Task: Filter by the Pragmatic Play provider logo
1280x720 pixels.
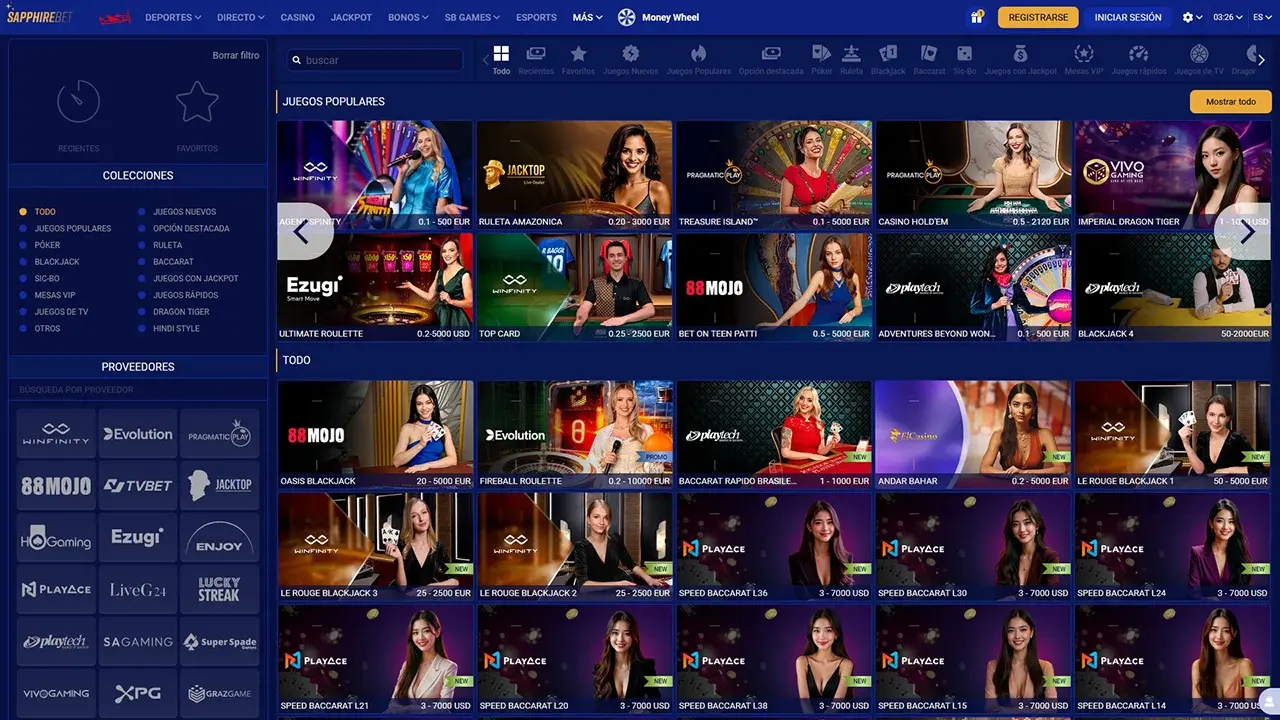Action: (219, 433)
